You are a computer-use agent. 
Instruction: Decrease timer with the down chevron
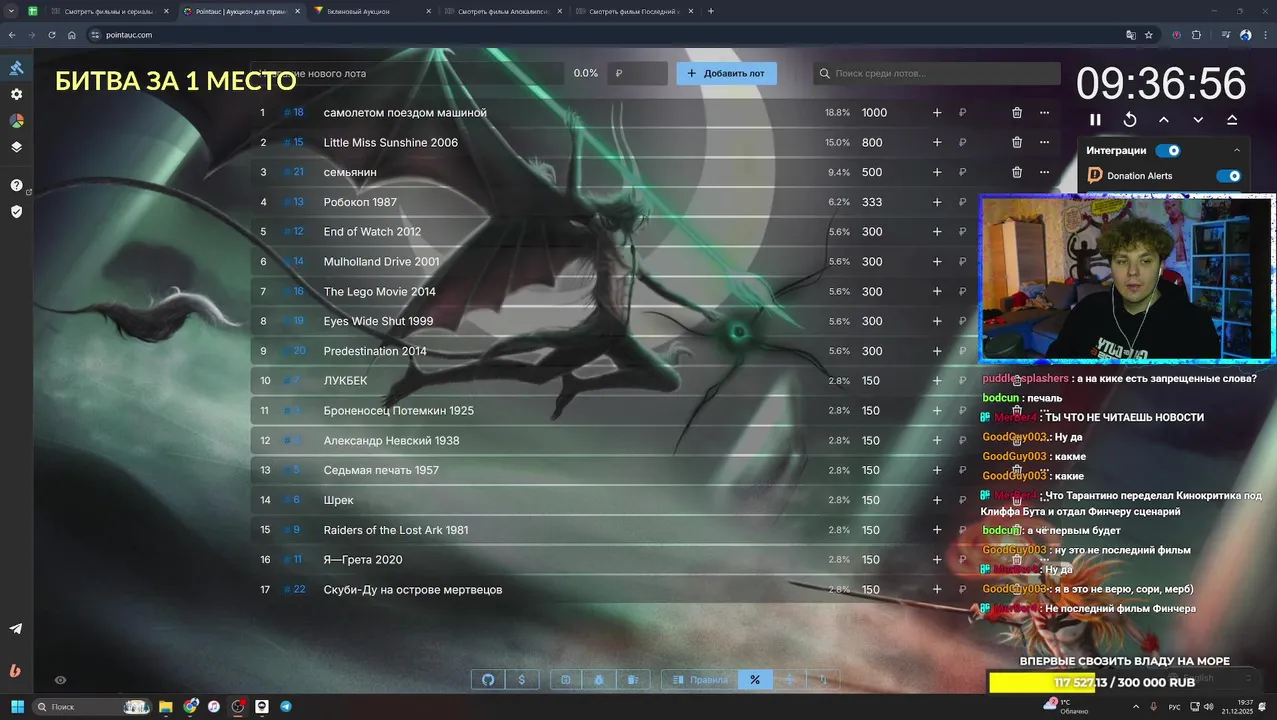pyautogui.click(x=1198, y=119)
